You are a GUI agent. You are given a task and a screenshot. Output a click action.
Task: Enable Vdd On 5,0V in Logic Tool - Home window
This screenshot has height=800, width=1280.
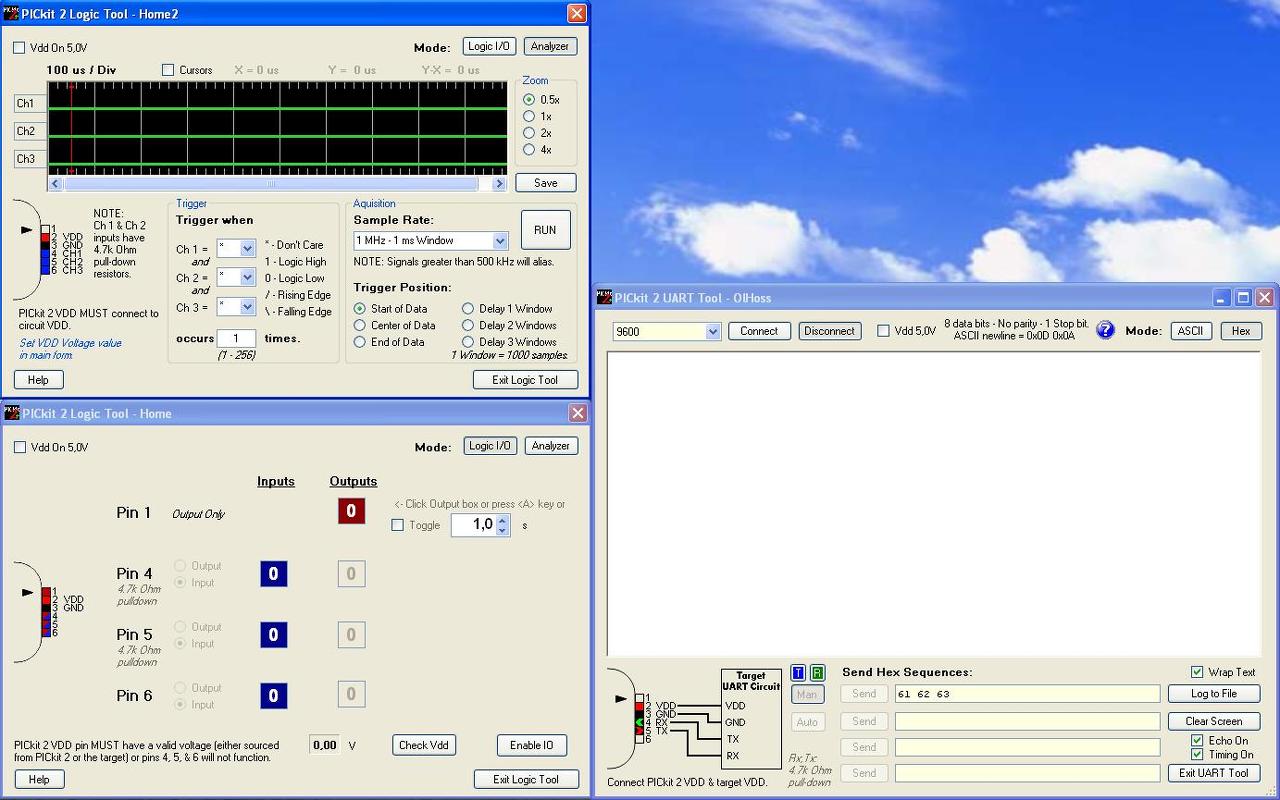tap(20, 447)
